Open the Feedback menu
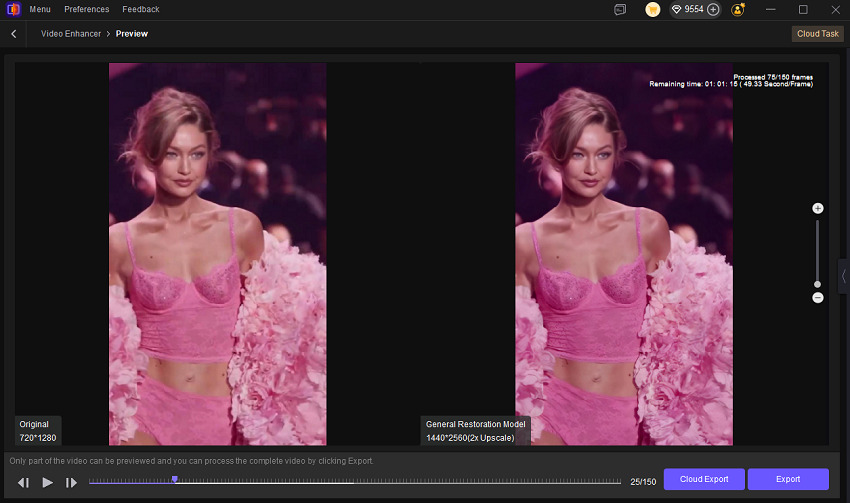The height and width of the screenshot is (503, 850). coord(141,9)
